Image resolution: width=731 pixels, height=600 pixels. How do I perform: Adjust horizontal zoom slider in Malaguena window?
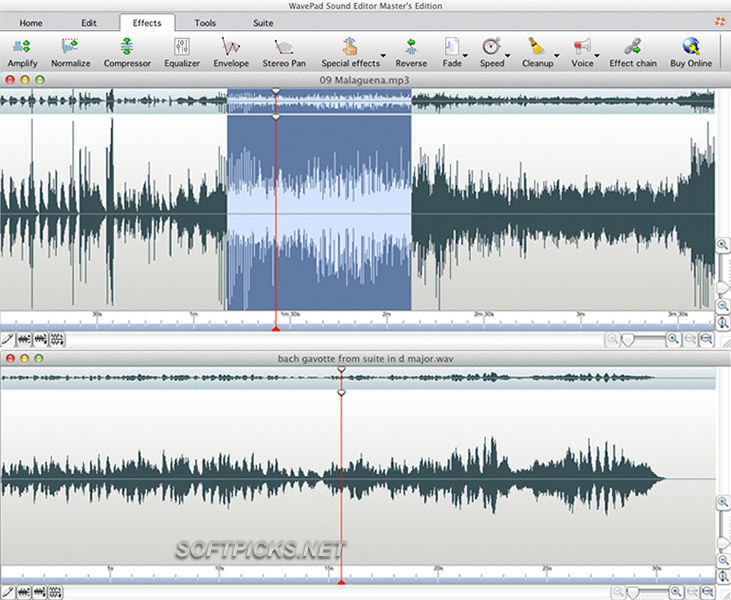(x=628, y=340)
